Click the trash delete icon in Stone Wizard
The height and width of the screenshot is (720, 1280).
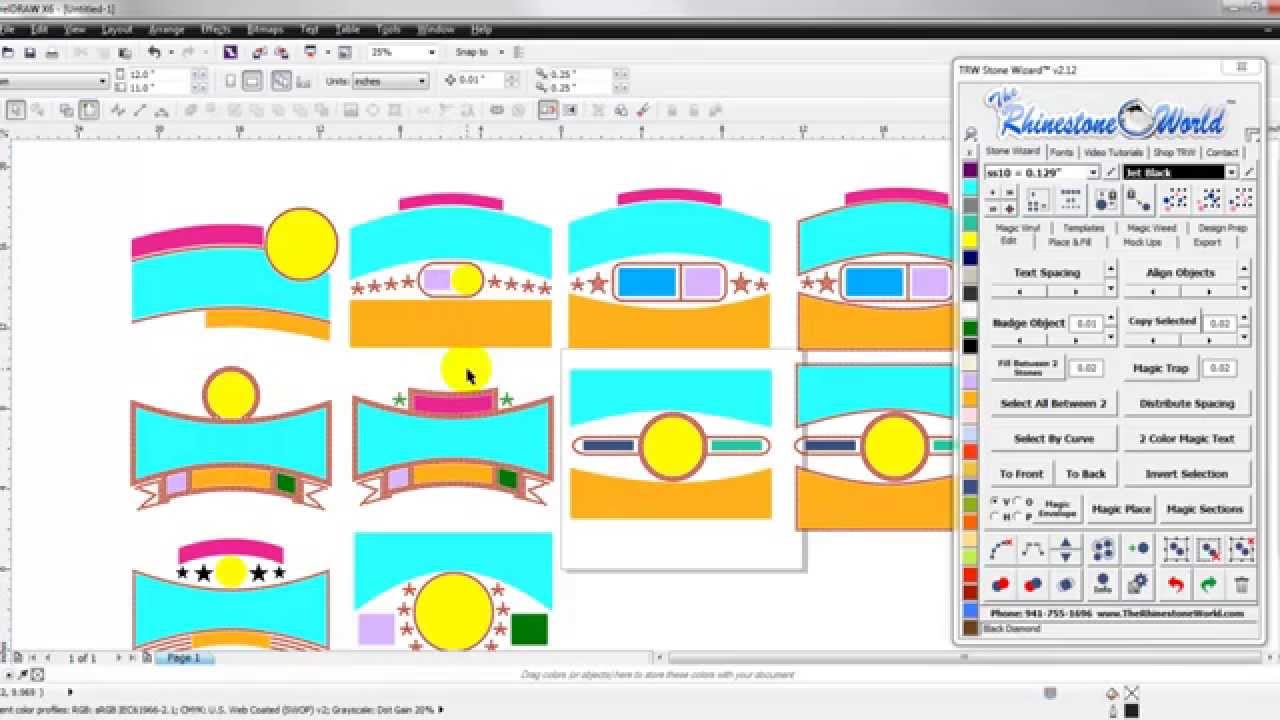(1242, 584)
